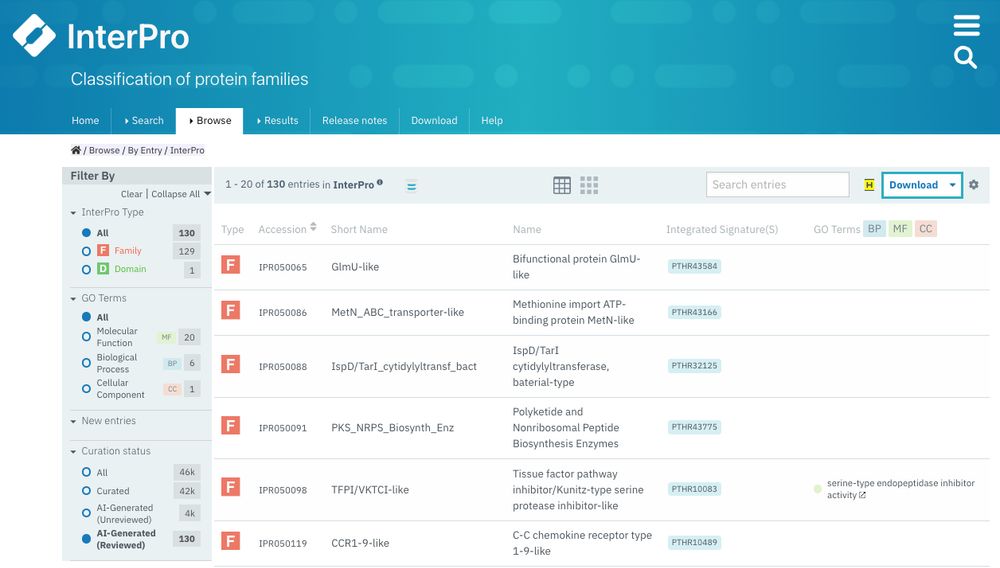Open the Results tab
Viewport: 1000px width, 568px height.
point(277,120)
